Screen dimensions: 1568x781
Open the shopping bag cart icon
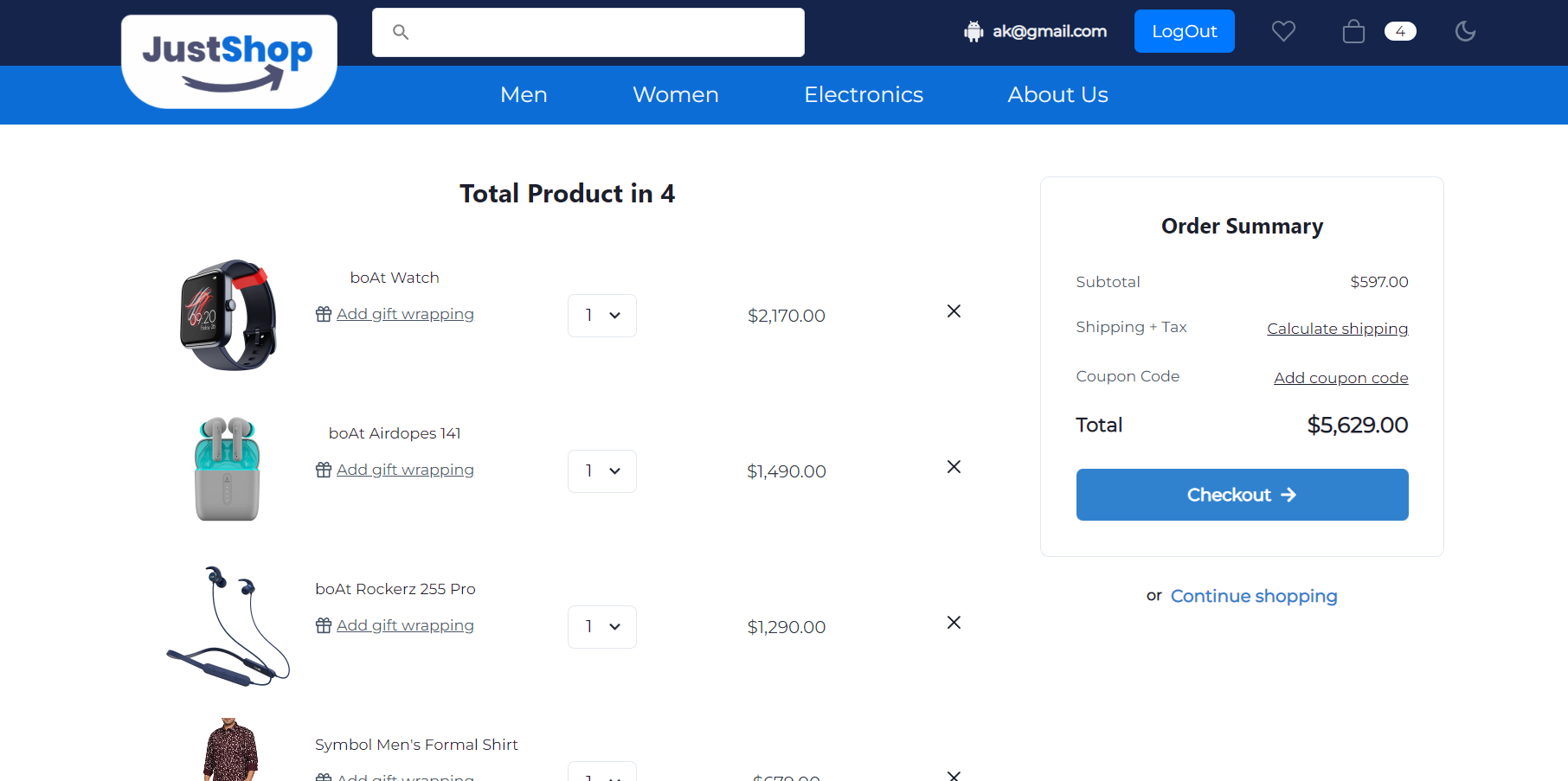point(1353,32)
